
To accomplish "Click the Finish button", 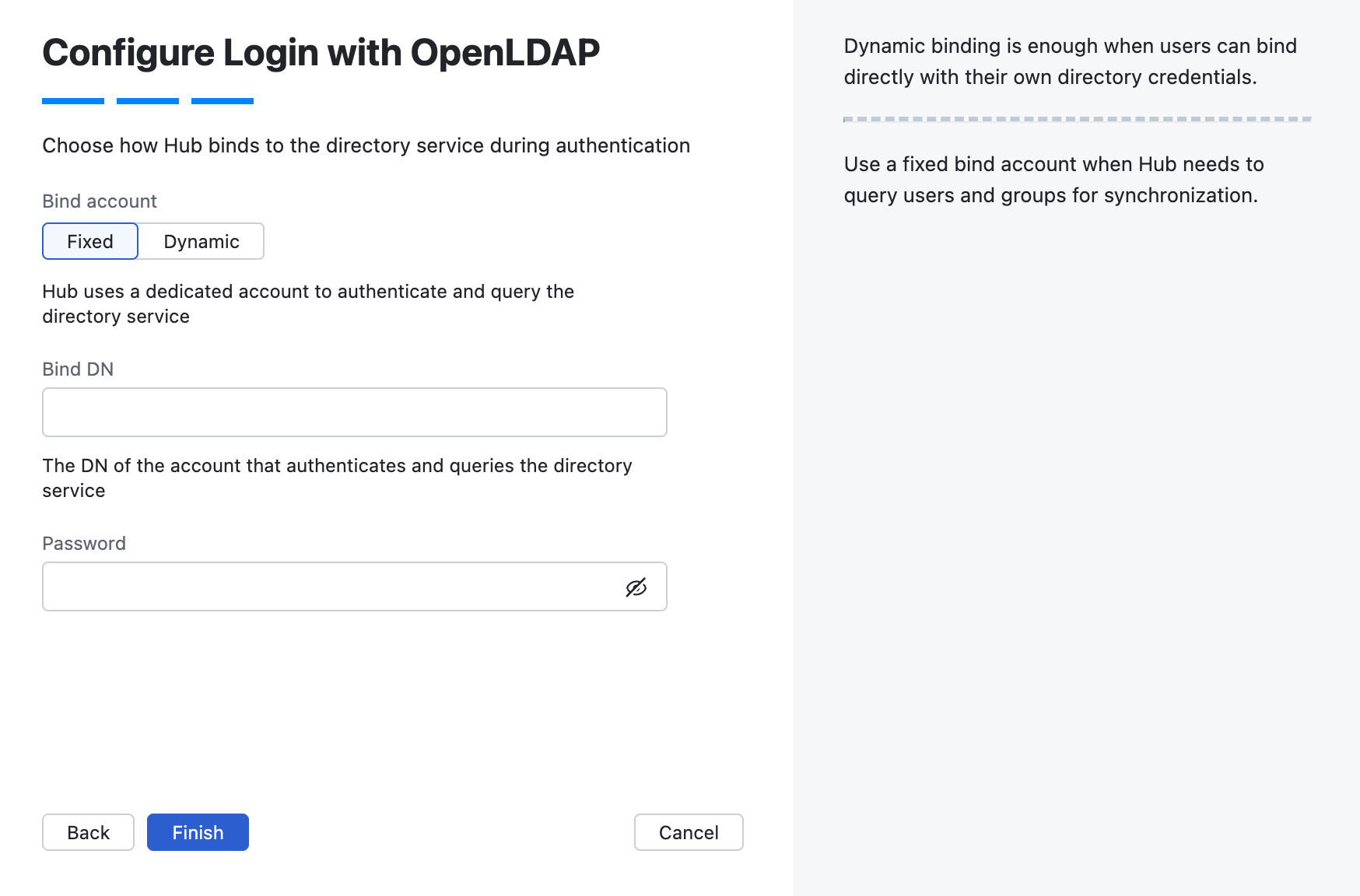I will 198,832.
